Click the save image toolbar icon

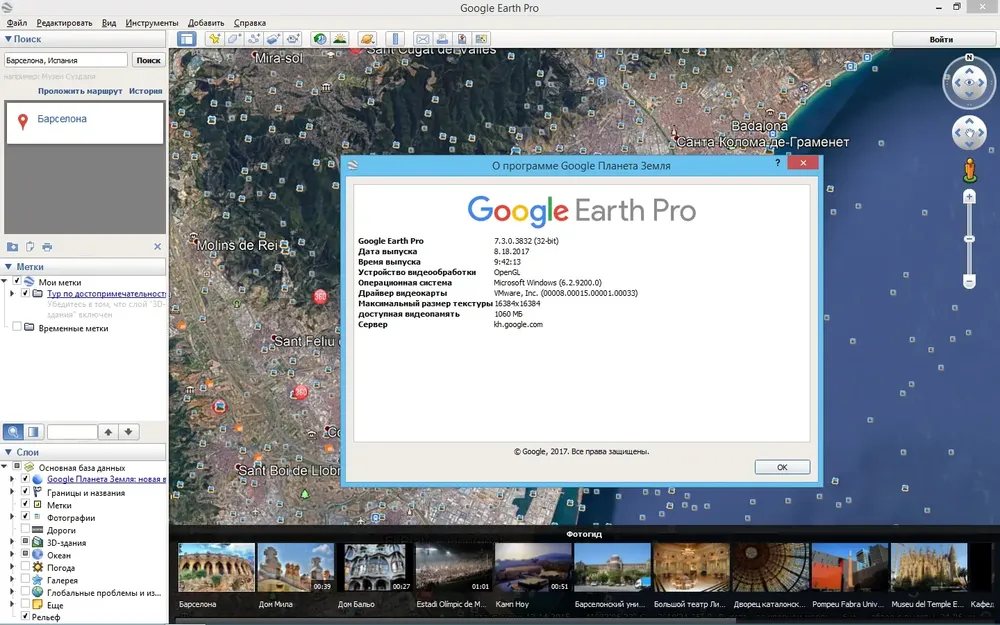(462, 39)
